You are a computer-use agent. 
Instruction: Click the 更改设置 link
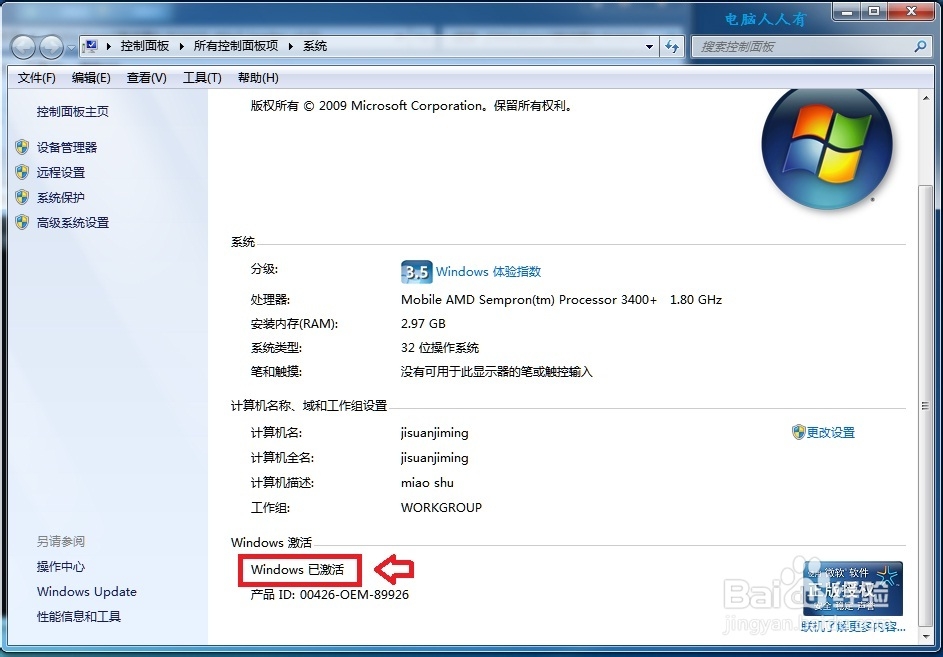(x=830, y=432)
